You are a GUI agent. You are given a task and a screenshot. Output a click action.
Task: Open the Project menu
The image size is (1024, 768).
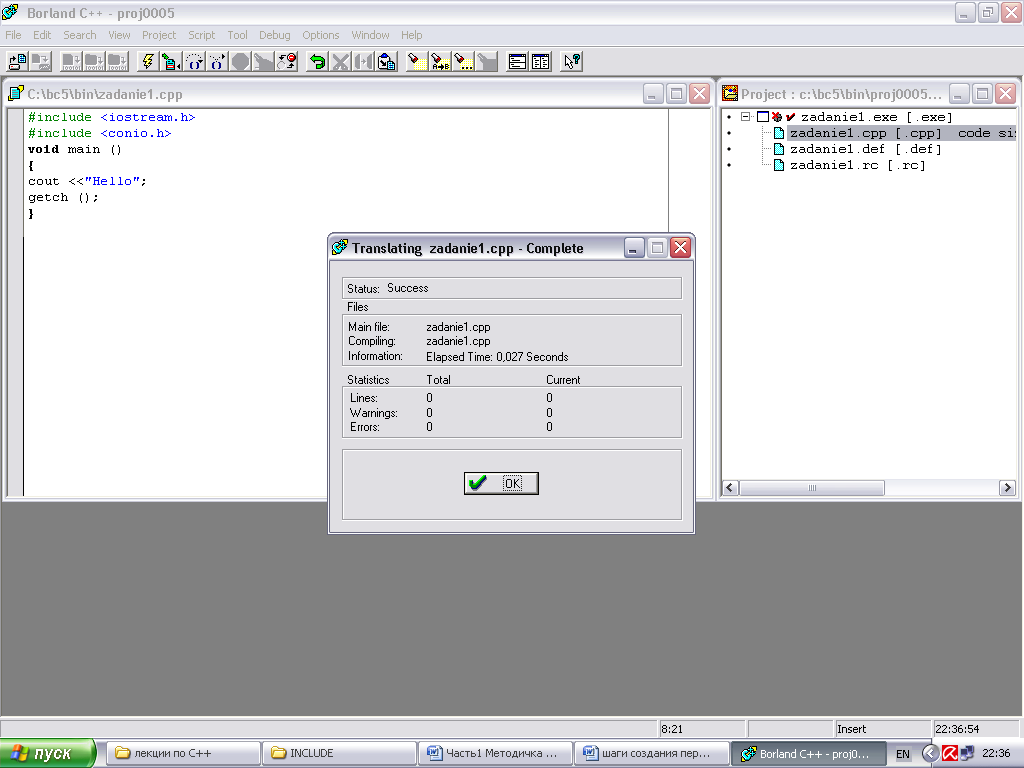pos(159,35)
